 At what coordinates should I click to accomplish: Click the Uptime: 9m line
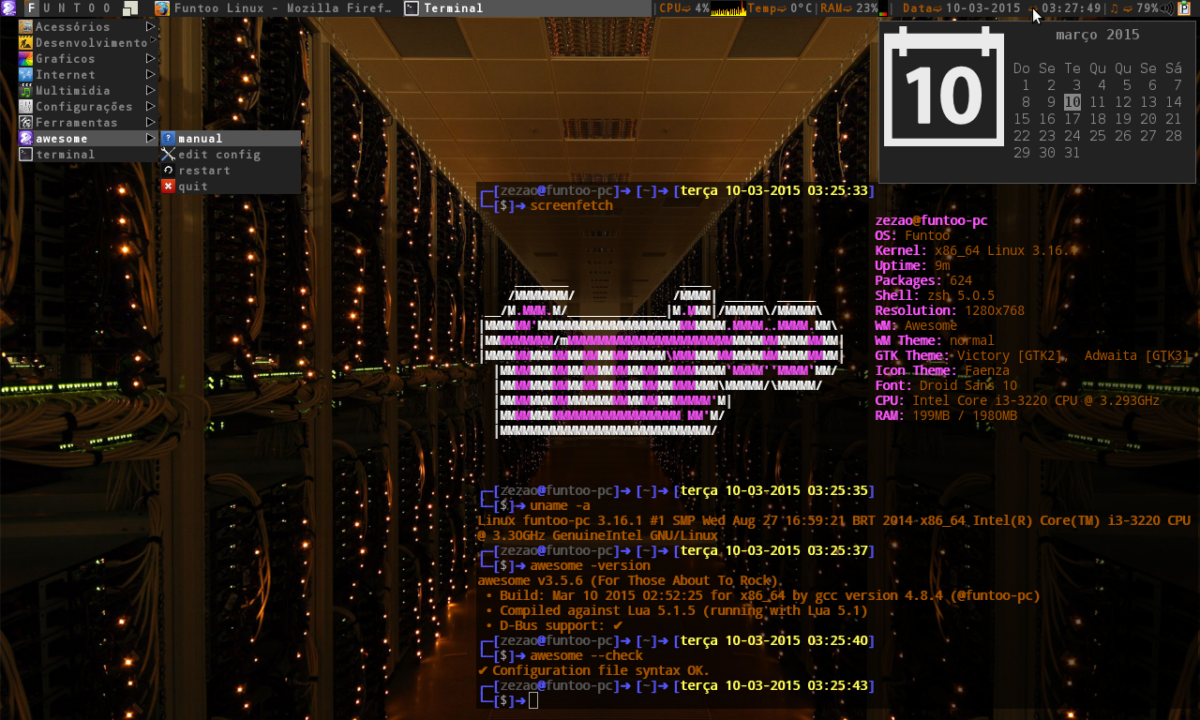[x=912, y=266]
